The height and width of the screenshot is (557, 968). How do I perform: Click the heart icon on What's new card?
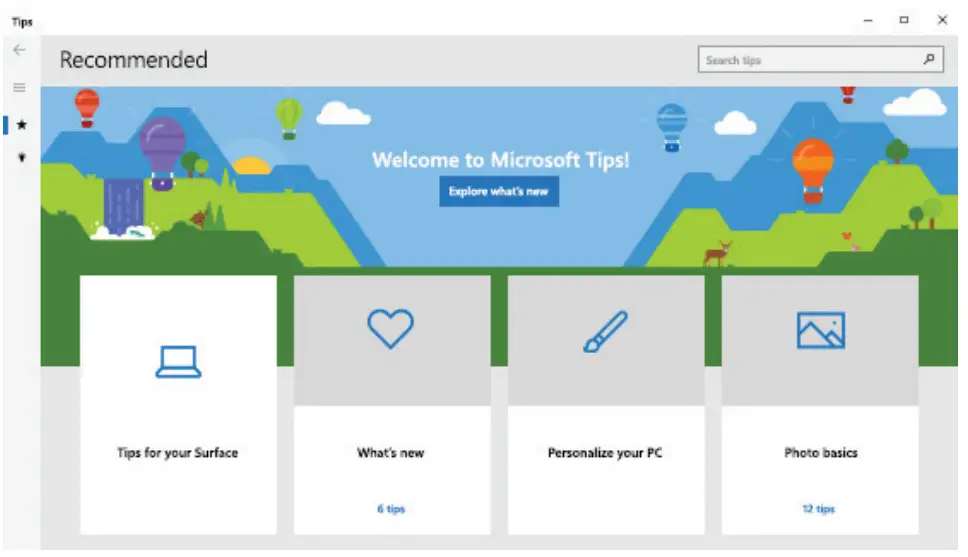[x=390, y=329]
